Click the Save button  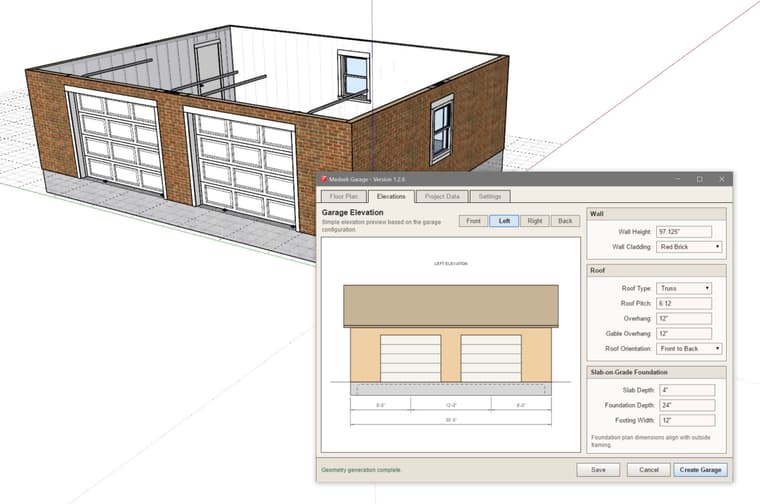coord(598,470)
